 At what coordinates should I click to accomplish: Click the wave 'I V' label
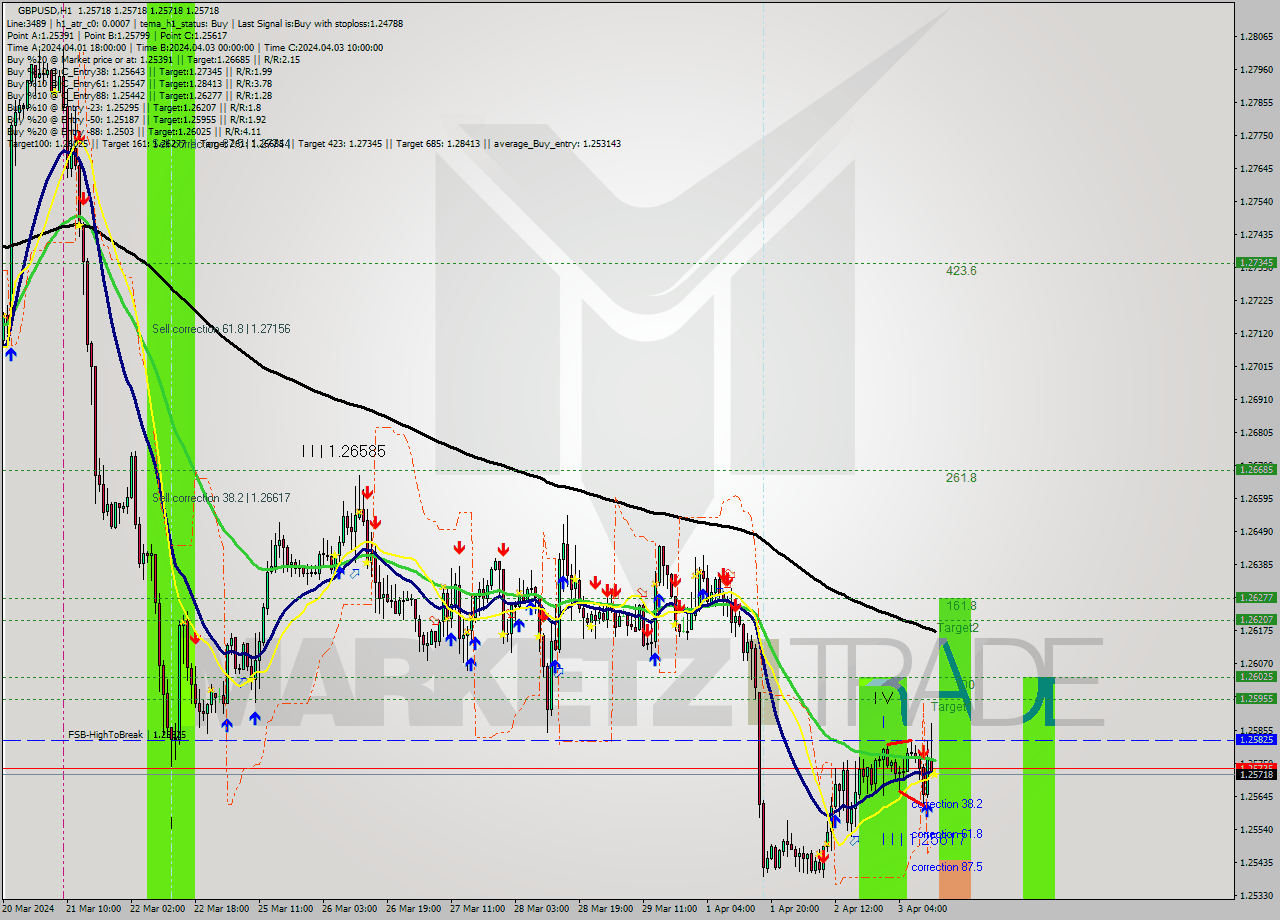coord(883,697)
